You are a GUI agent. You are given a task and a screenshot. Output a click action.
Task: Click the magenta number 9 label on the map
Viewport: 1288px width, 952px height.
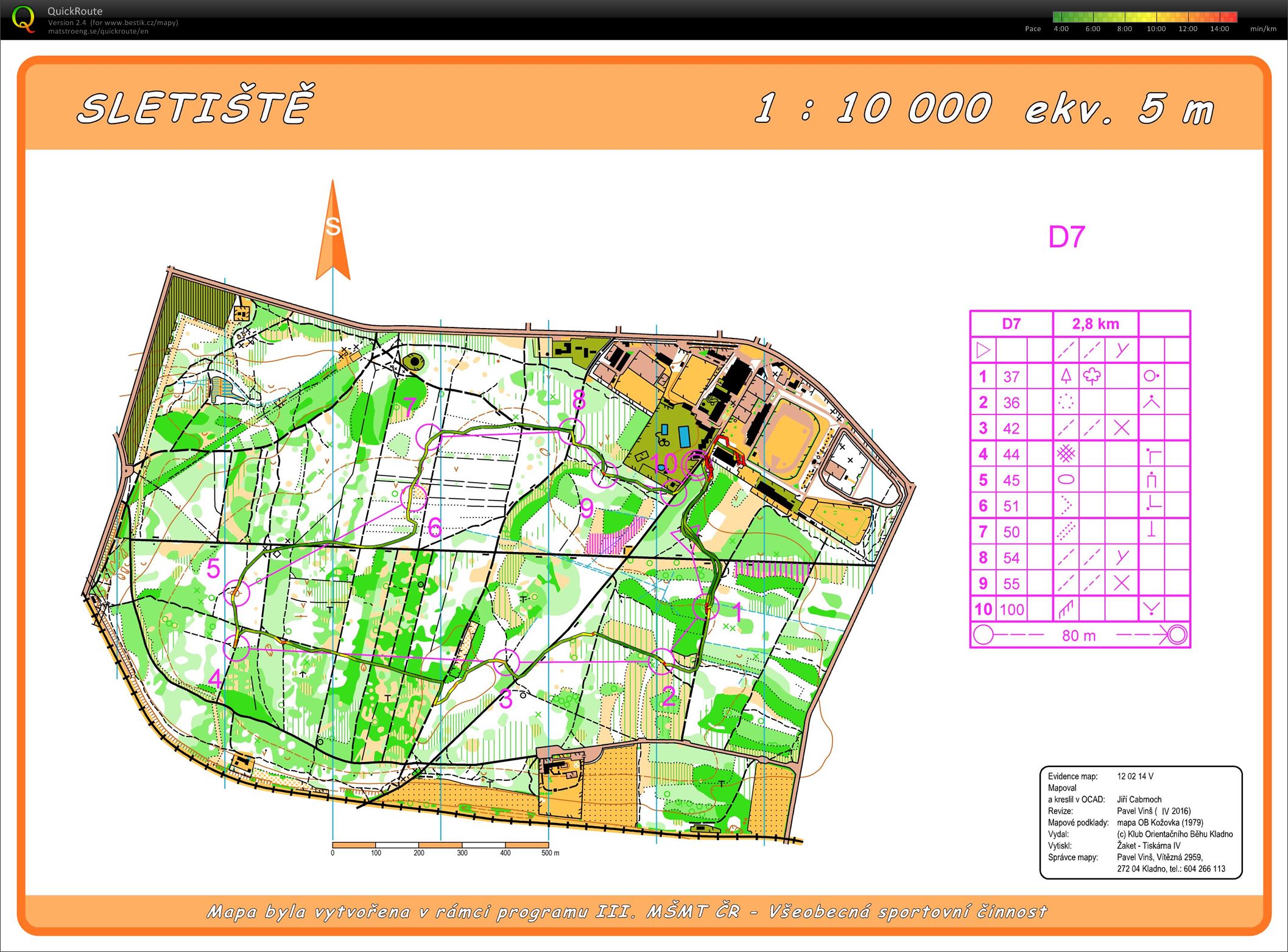pos(586,508)
